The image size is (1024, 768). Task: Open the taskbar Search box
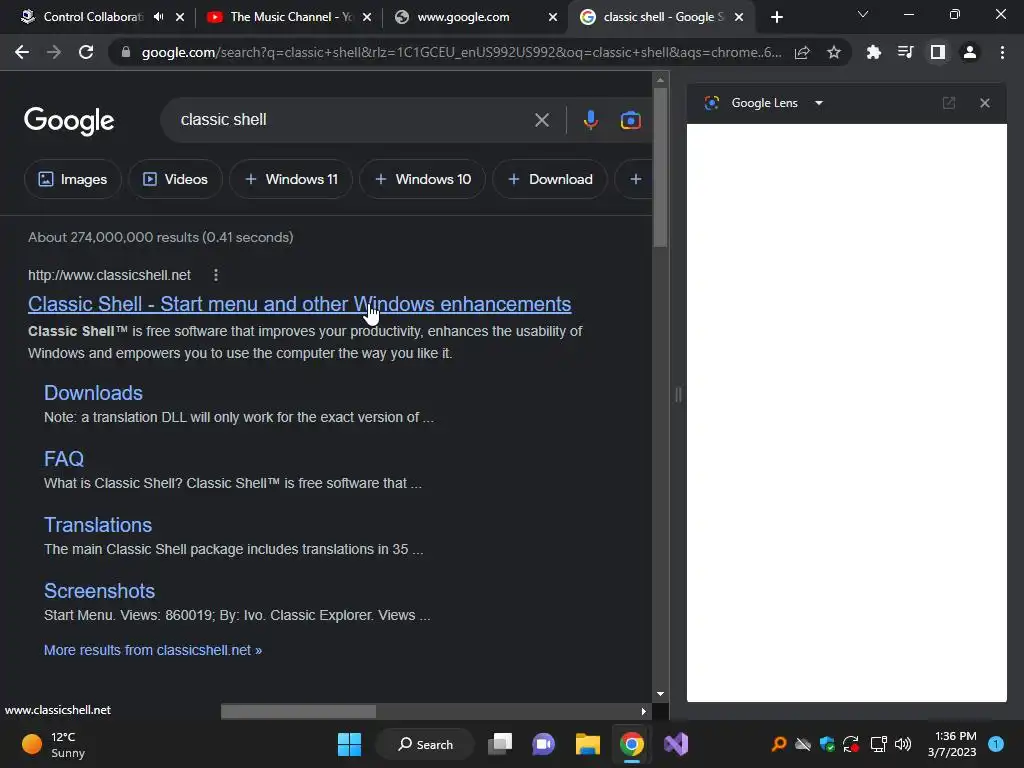coord(425,744)
